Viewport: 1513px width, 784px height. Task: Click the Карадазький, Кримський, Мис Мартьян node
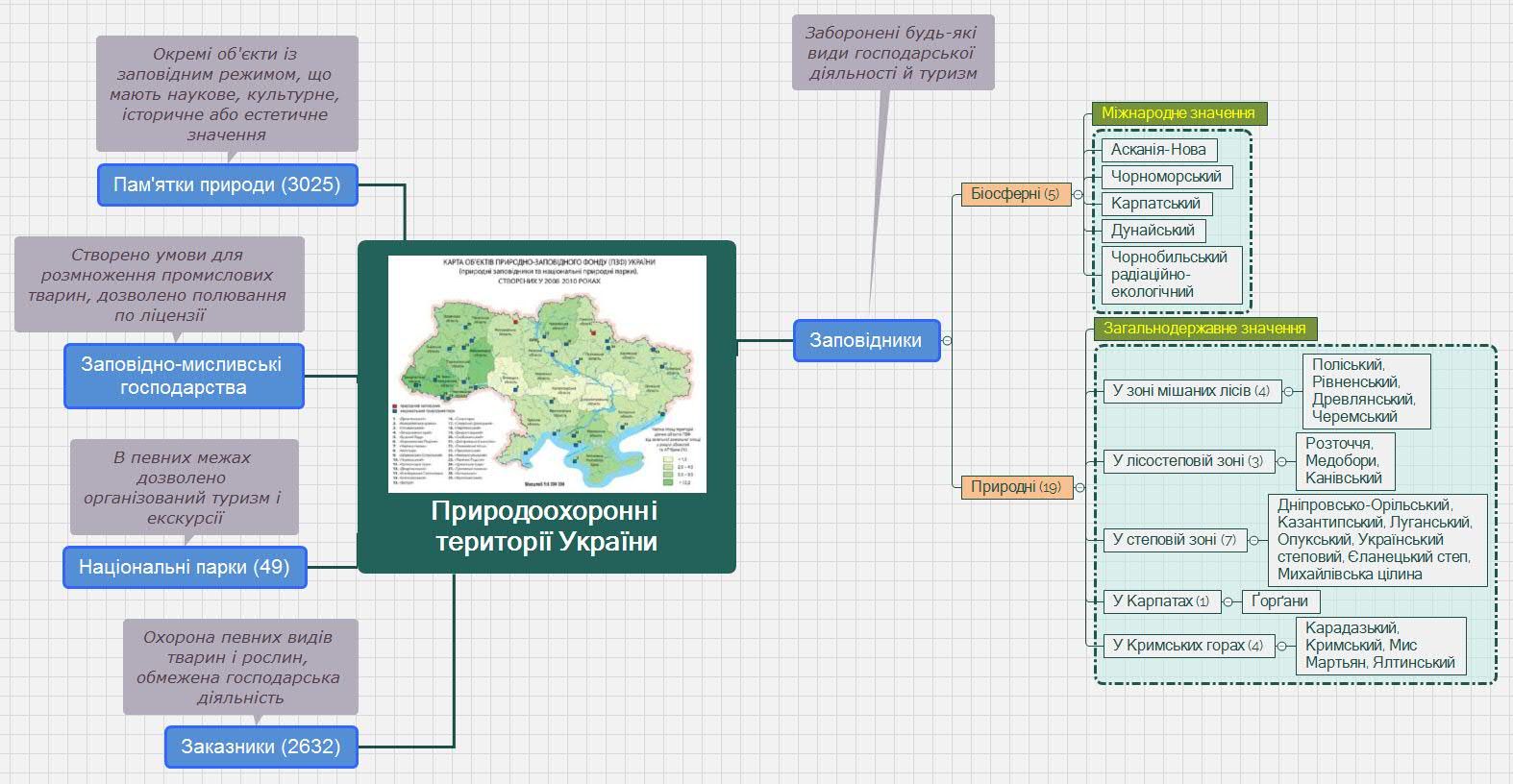(x=1381, y=646)
